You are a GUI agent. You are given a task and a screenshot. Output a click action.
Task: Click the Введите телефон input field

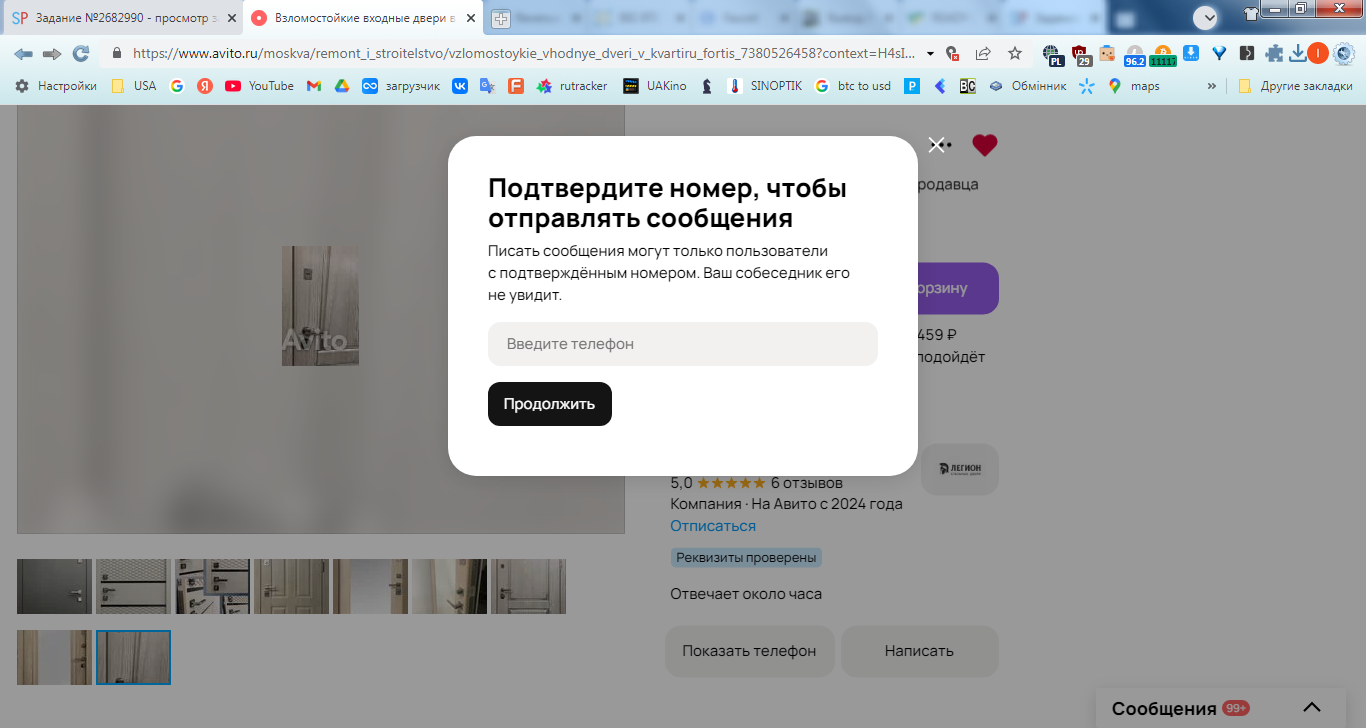[683, 344]
